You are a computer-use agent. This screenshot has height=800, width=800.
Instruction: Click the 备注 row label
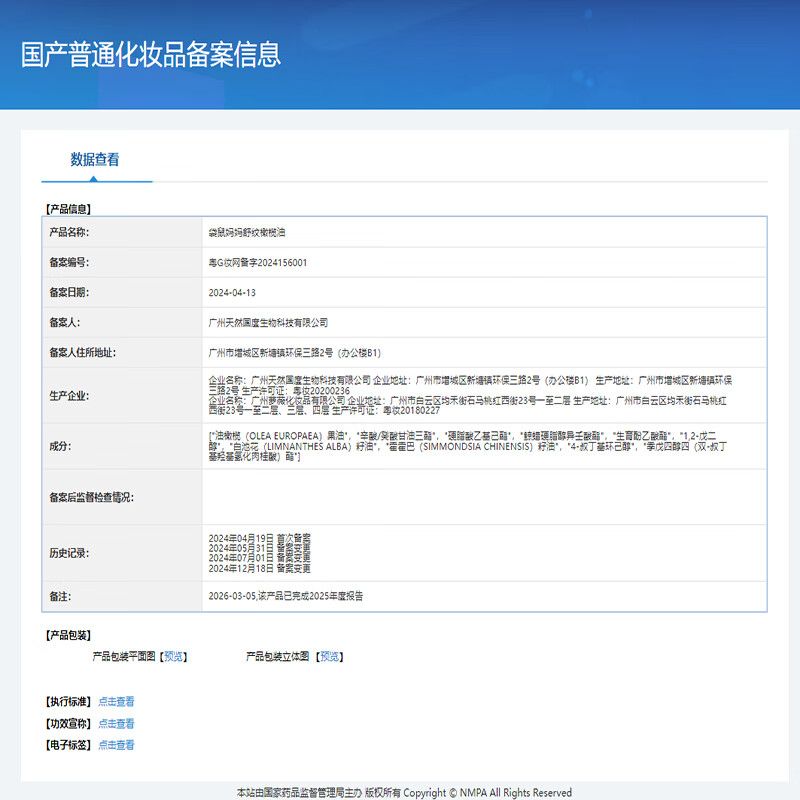click(x=60, y=596)
